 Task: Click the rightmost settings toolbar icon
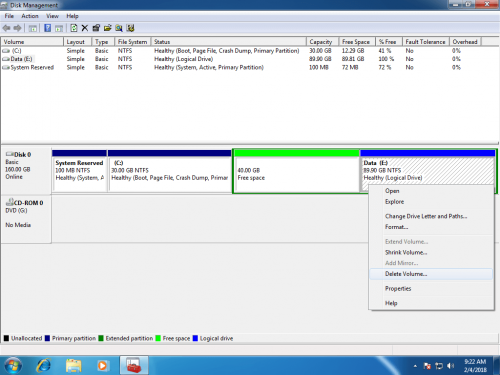130,28
